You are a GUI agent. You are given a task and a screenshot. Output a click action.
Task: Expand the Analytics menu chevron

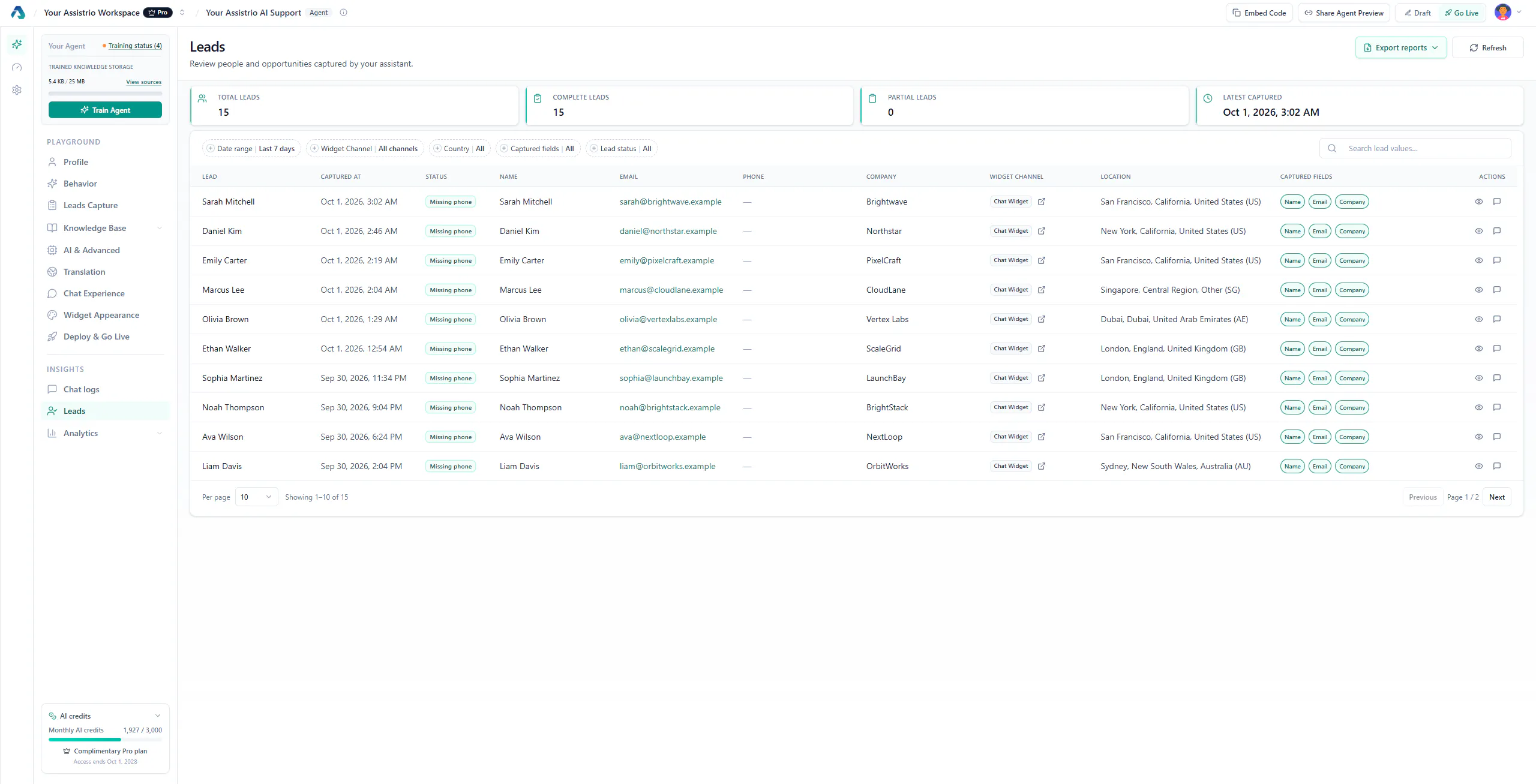[160, 433]
